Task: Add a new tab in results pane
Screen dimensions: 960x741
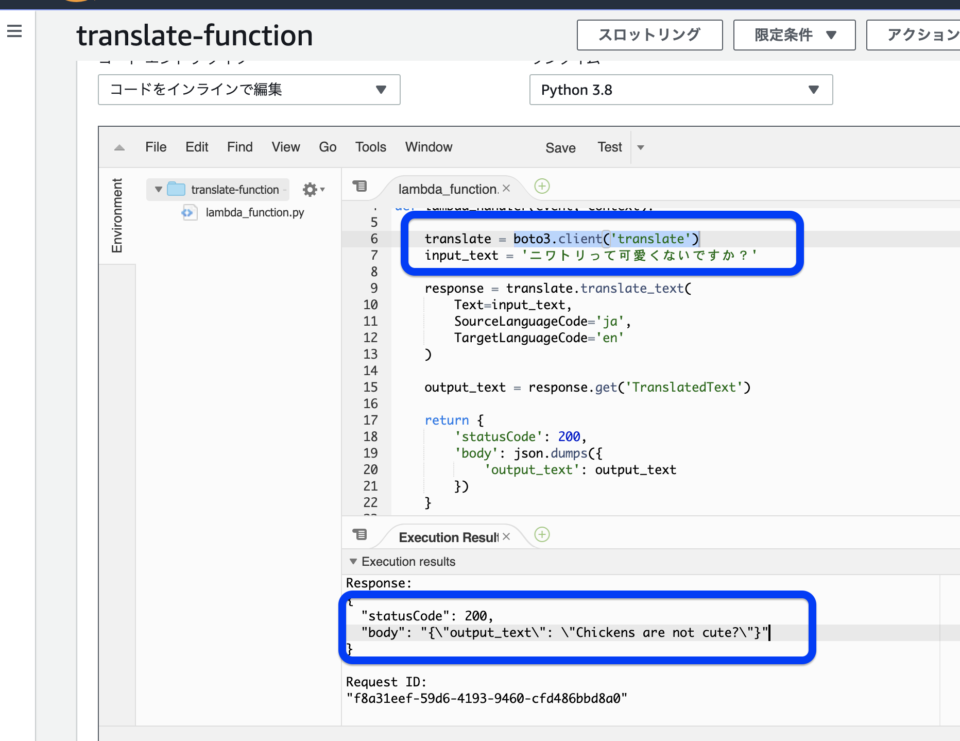Action: 542,535
